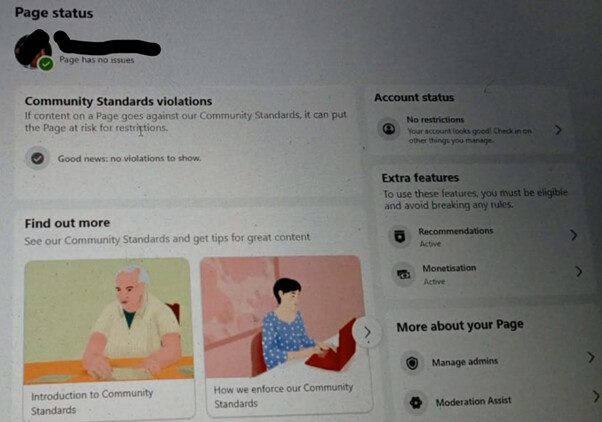Click How we enforce our Community Standards title

(283, 396)
